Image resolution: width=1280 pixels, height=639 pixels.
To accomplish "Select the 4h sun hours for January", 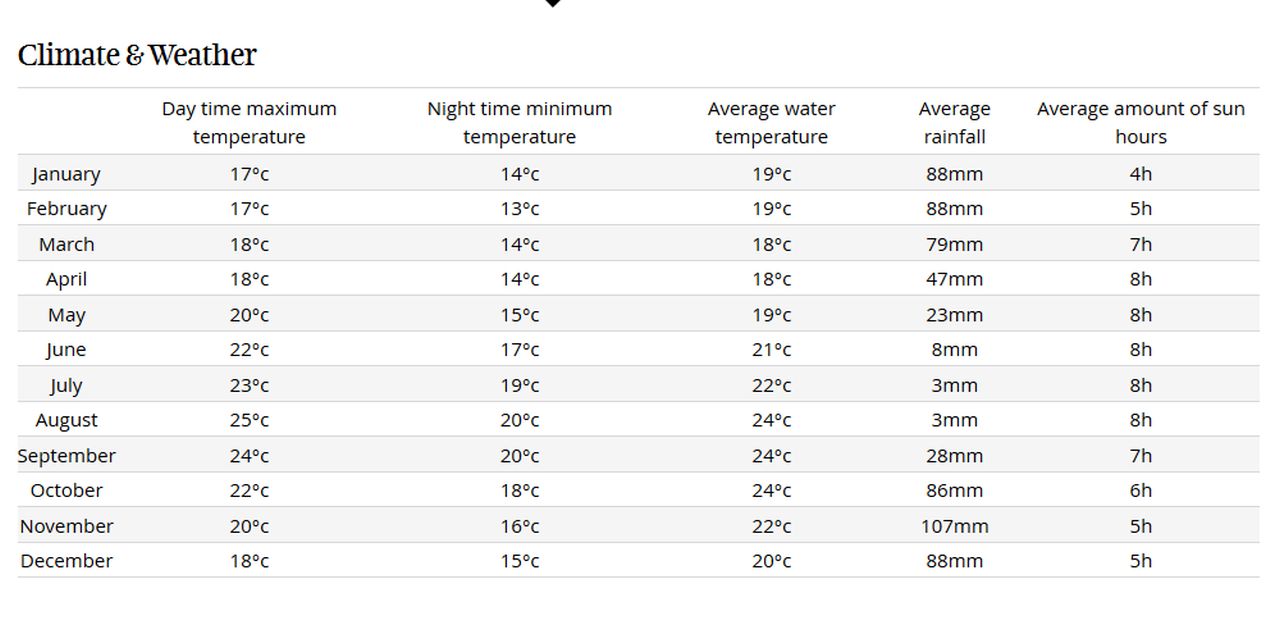I will (1140, 174).
